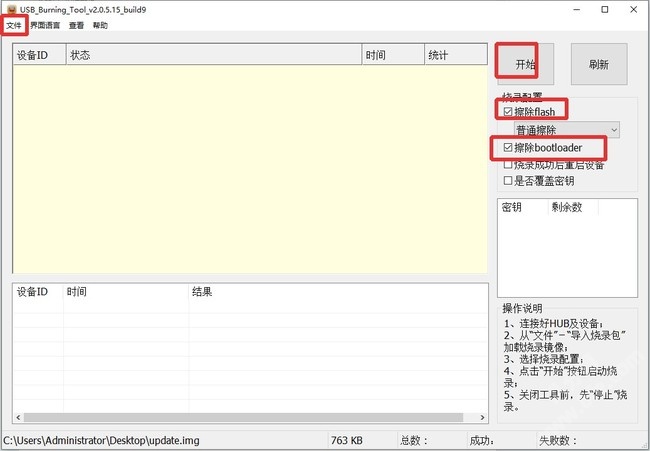The width and height of the screenshot is (650, 451).
Task: Click the 时间 column header in lower table
Action: pyautogui.click(x=126, y=291)
